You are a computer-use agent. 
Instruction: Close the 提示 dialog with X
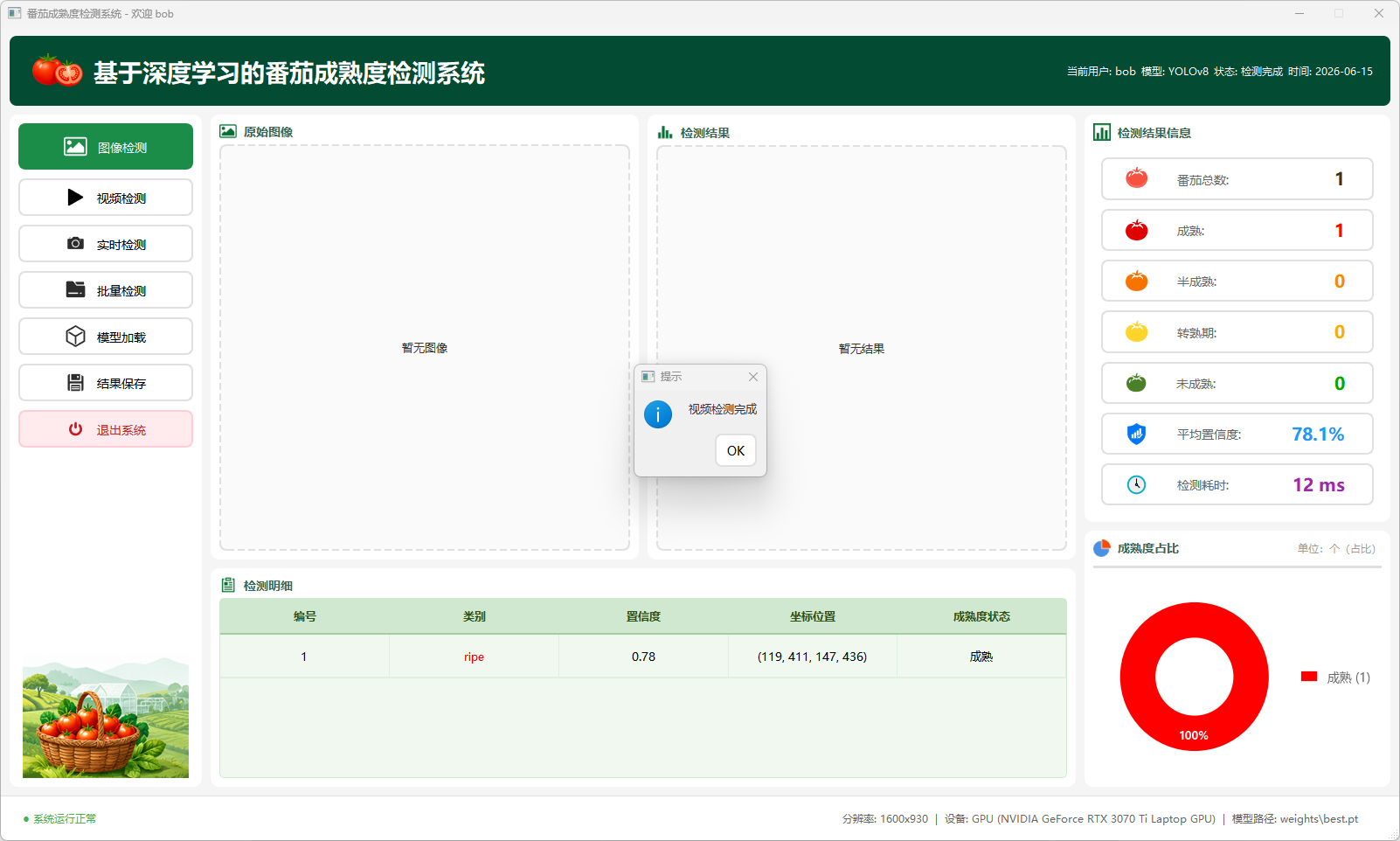point(752,377)
